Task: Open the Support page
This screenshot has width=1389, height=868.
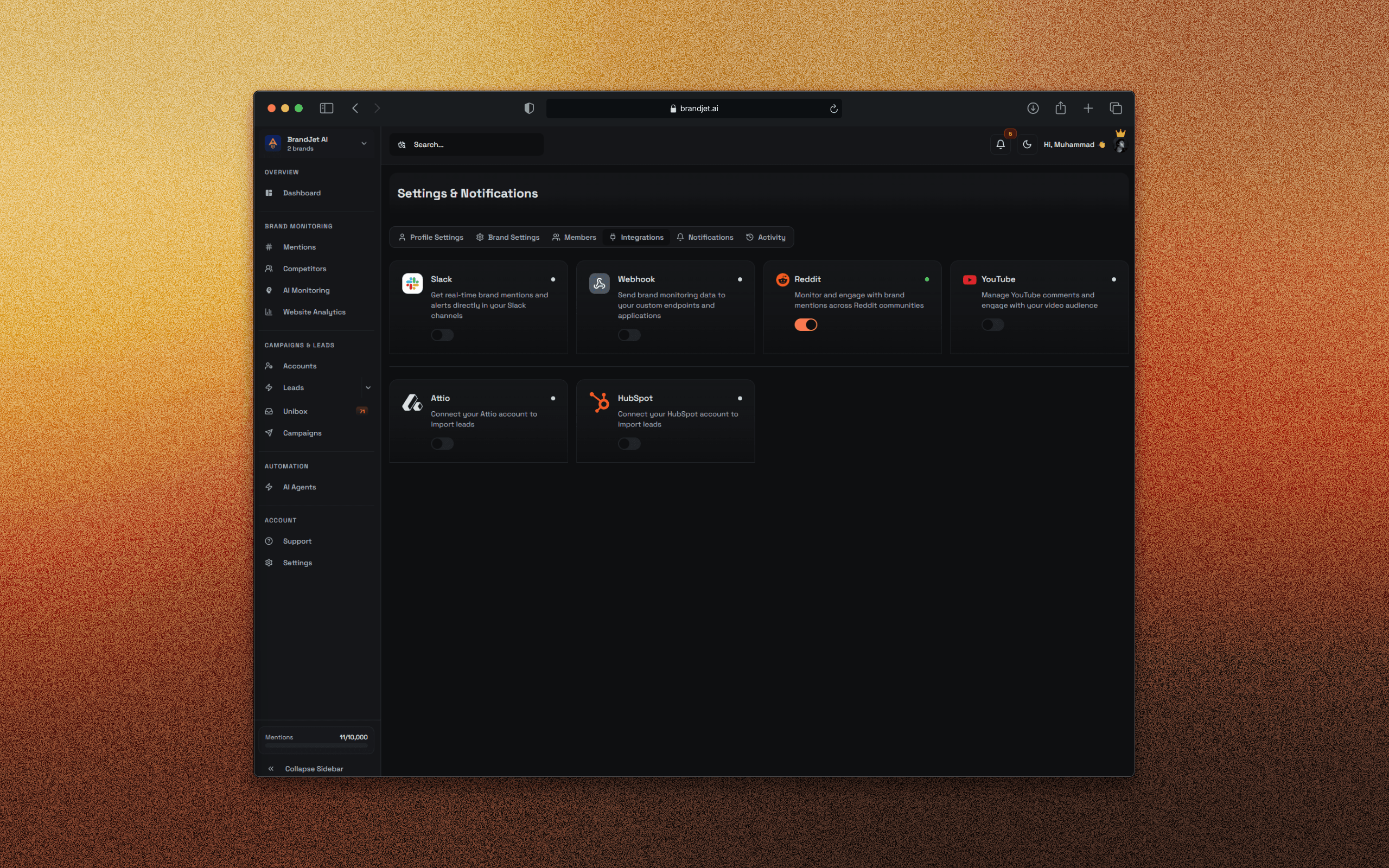Action: 297,541
